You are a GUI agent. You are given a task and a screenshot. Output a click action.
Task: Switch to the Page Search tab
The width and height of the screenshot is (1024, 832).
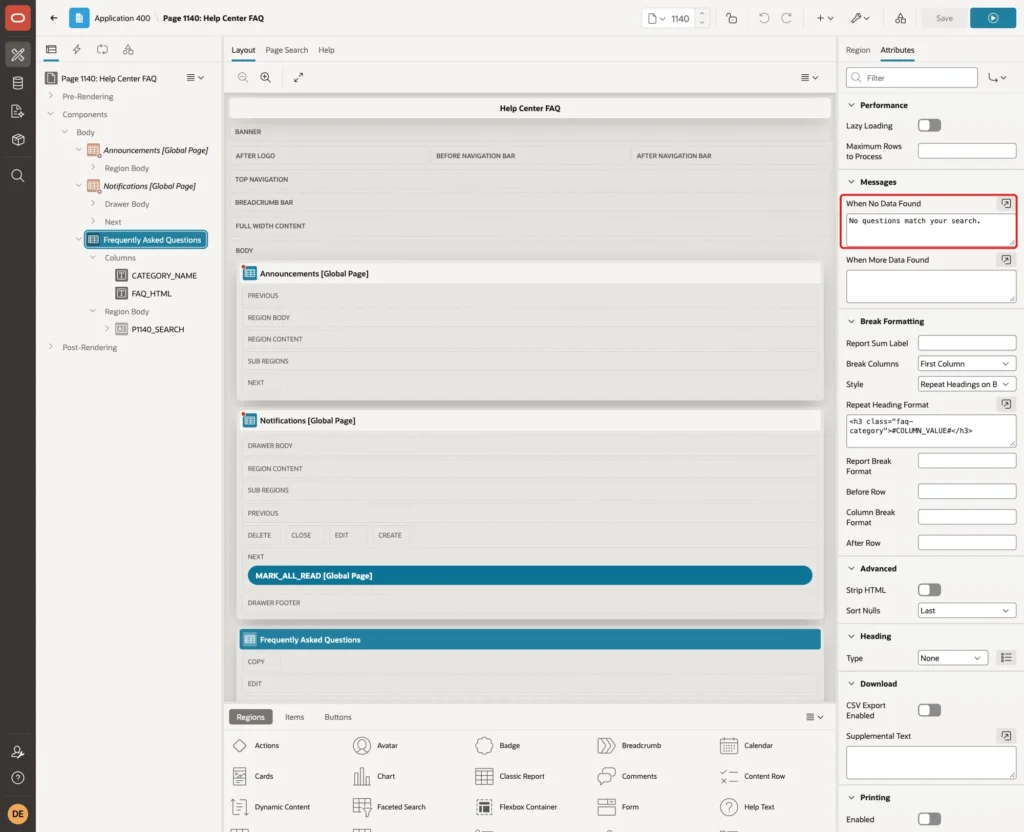click(x=286, y=50)
